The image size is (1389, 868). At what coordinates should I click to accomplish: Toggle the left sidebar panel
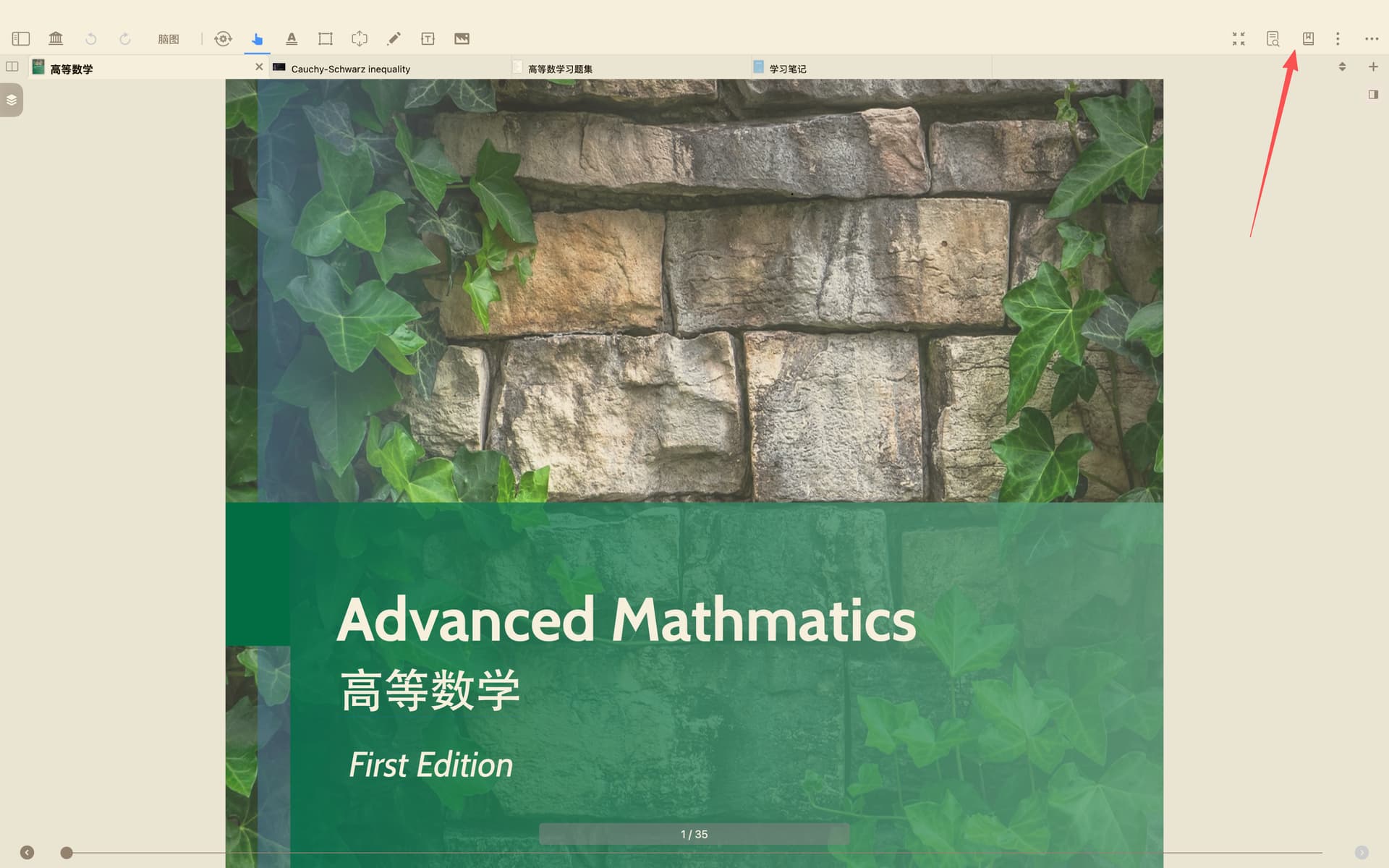pos(21,39)
